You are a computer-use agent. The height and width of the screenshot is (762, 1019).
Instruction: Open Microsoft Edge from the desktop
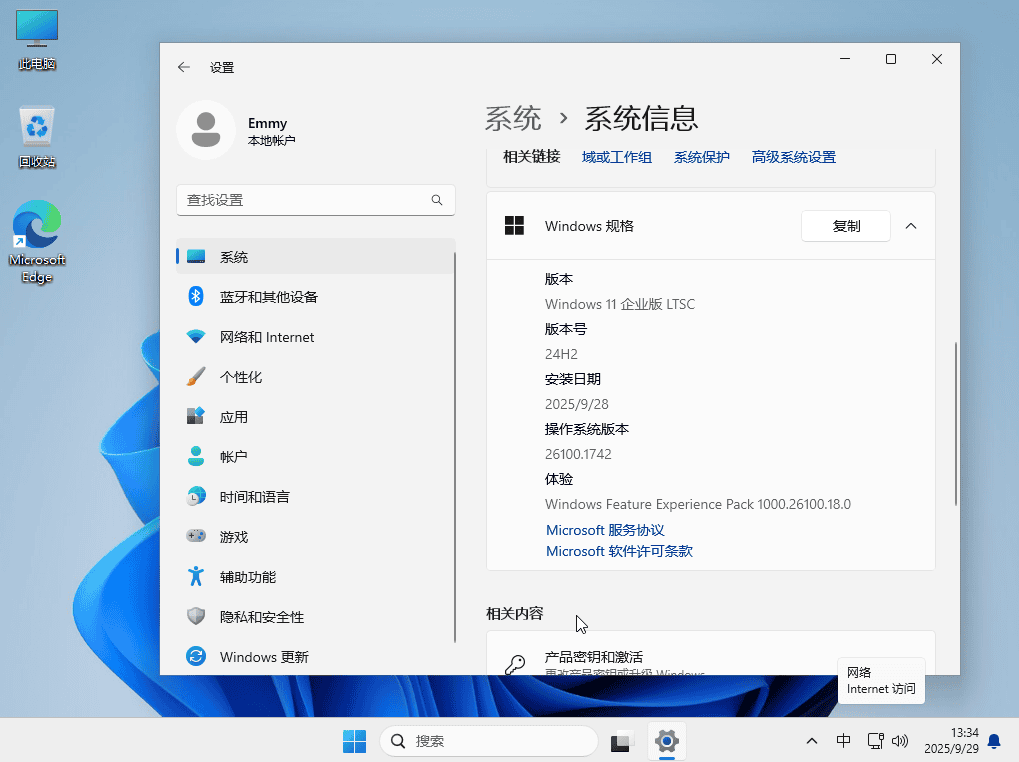coord(37,242)
